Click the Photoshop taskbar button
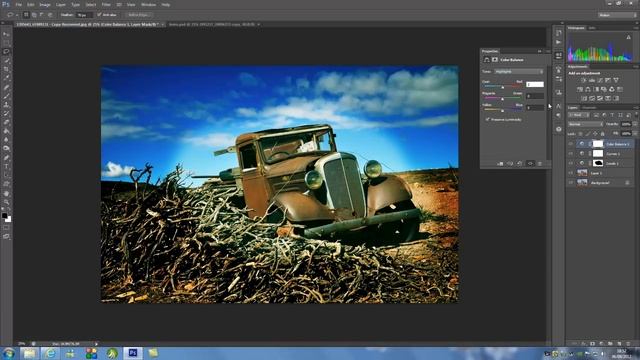Viewport: 640px width, 360px height. point(133,353)
